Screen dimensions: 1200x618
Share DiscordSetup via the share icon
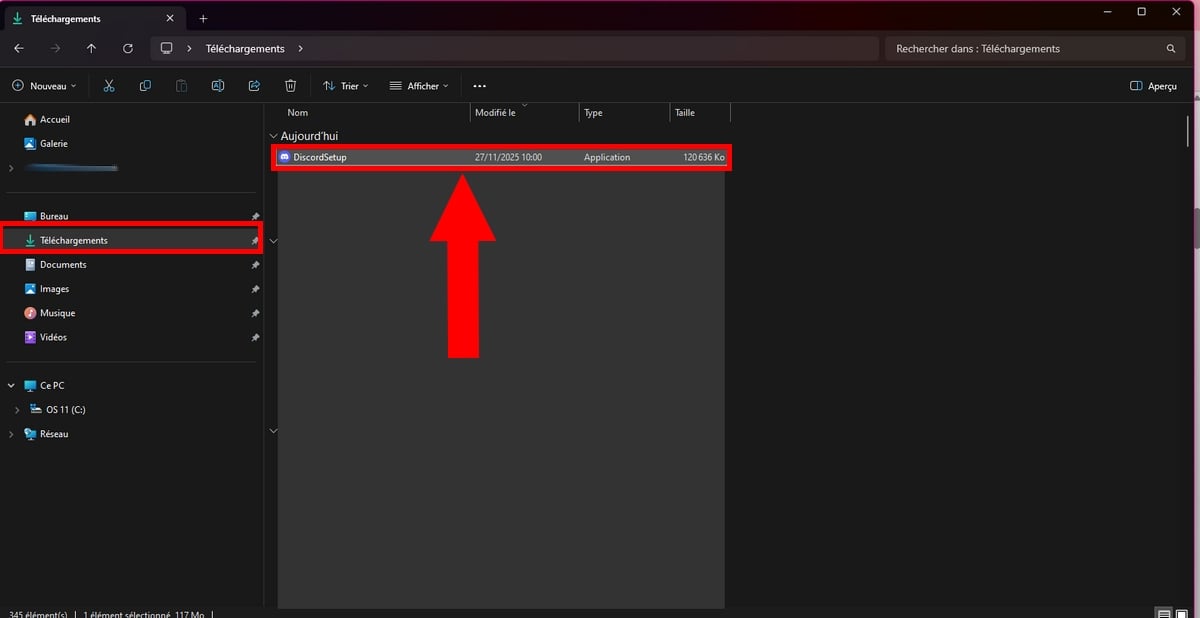[254, 86]
